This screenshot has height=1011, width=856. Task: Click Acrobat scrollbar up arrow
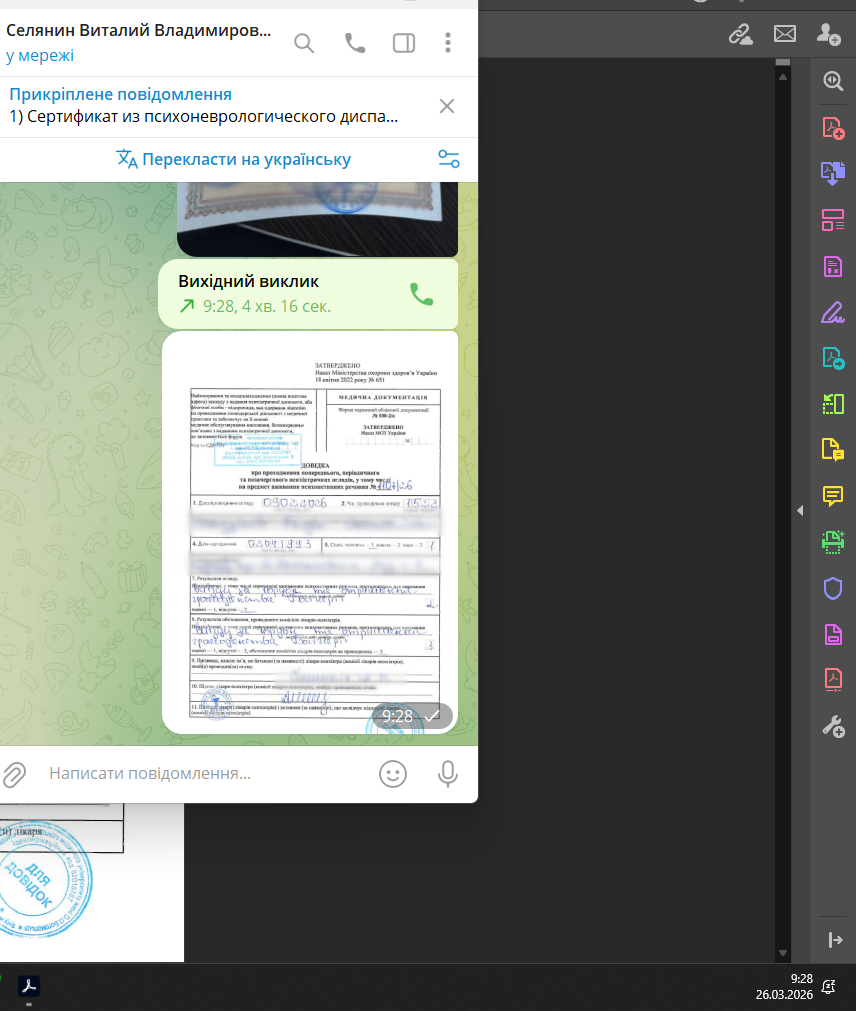(783, 77)
